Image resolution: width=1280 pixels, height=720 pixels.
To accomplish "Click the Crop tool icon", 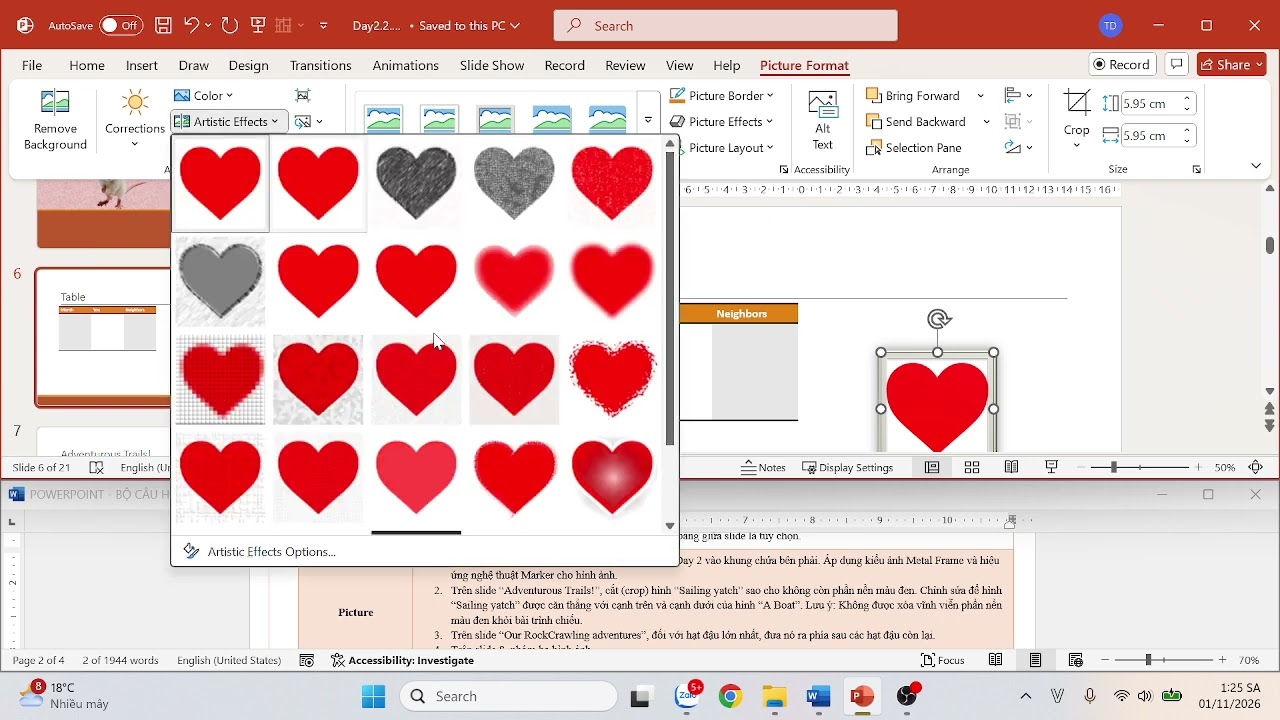I will point(1077,103).
